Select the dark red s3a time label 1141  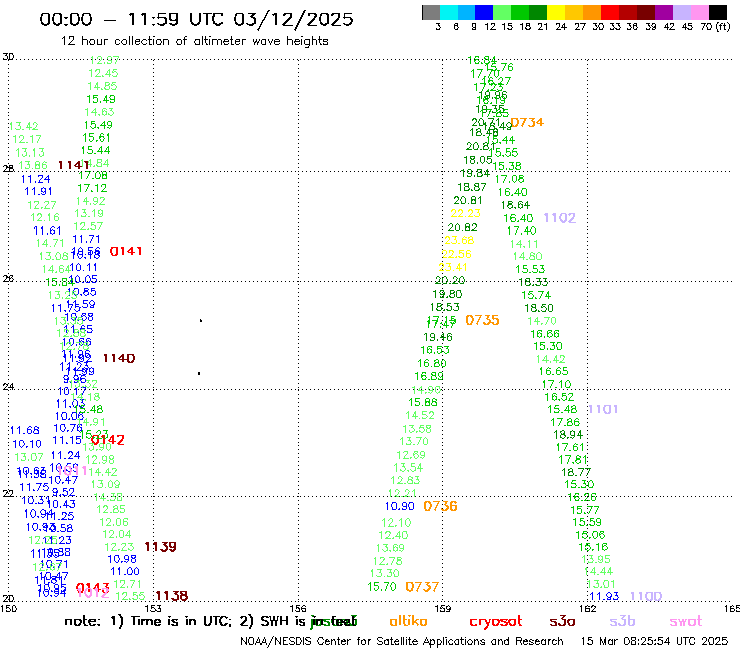coord(74,165)
